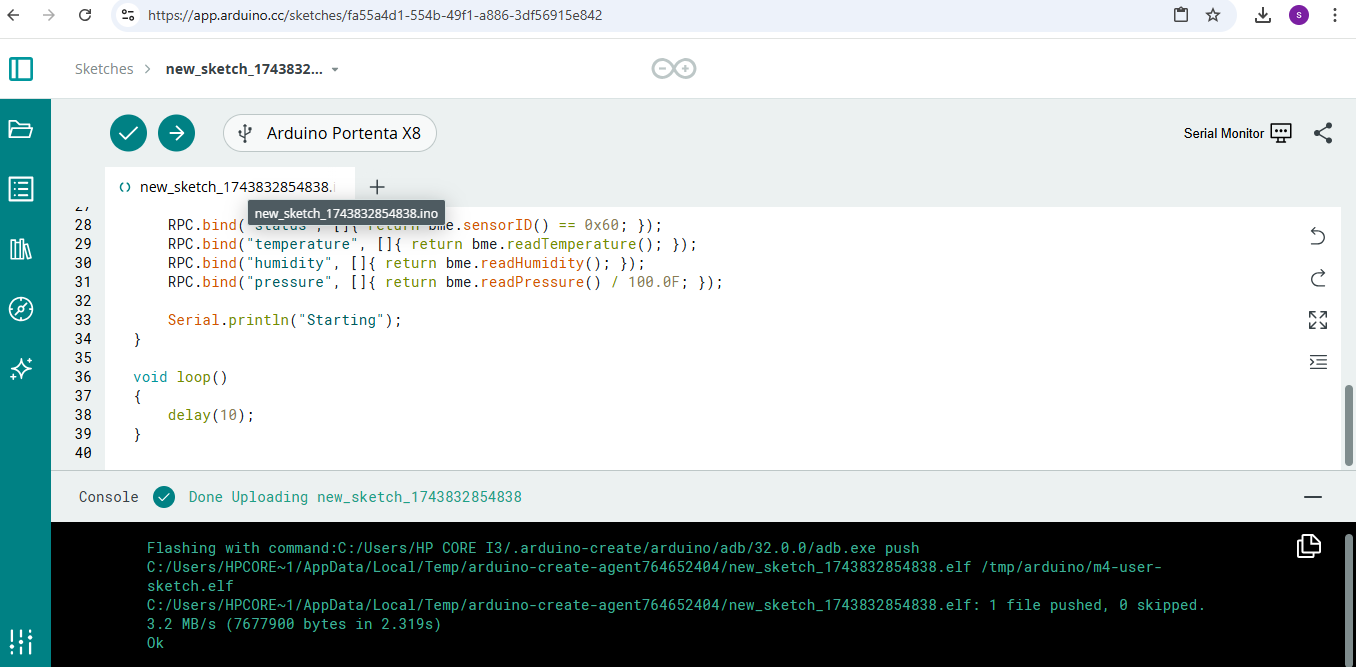1356x667 pixels.
Task: Undo the last edit
Action: click(1318, 236)
